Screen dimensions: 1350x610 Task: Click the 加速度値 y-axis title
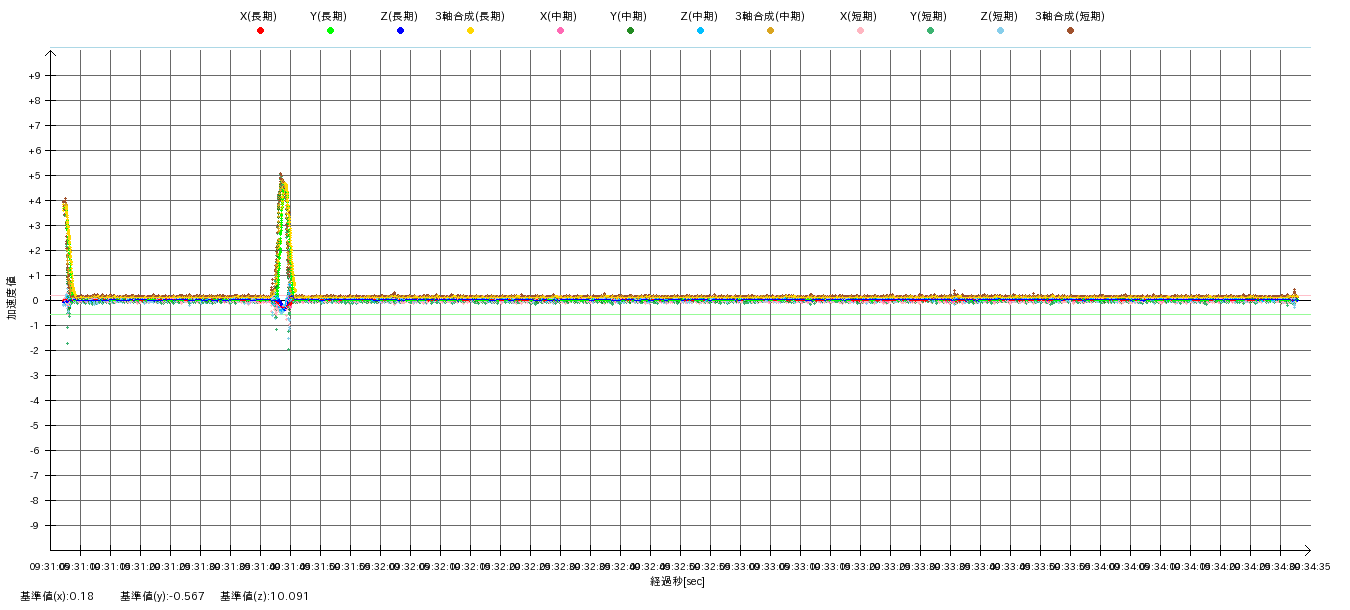[x=13, y=298]
